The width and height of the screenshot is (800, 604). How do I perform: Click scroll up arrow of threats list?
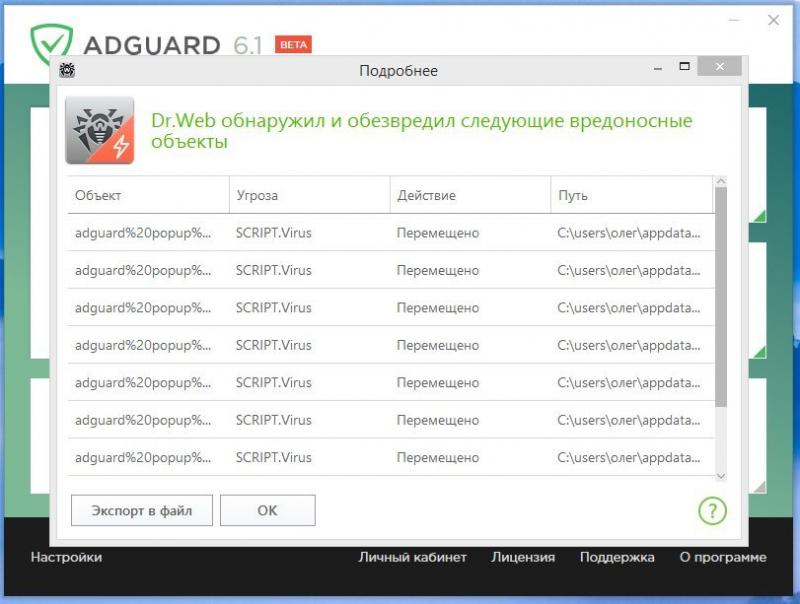[x=721, y=182]
